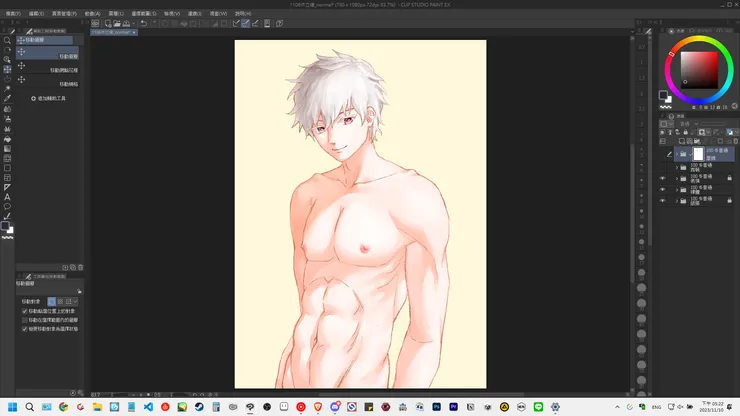
Task: Expand the fourth layer folder
Action: tap(677, 189)
